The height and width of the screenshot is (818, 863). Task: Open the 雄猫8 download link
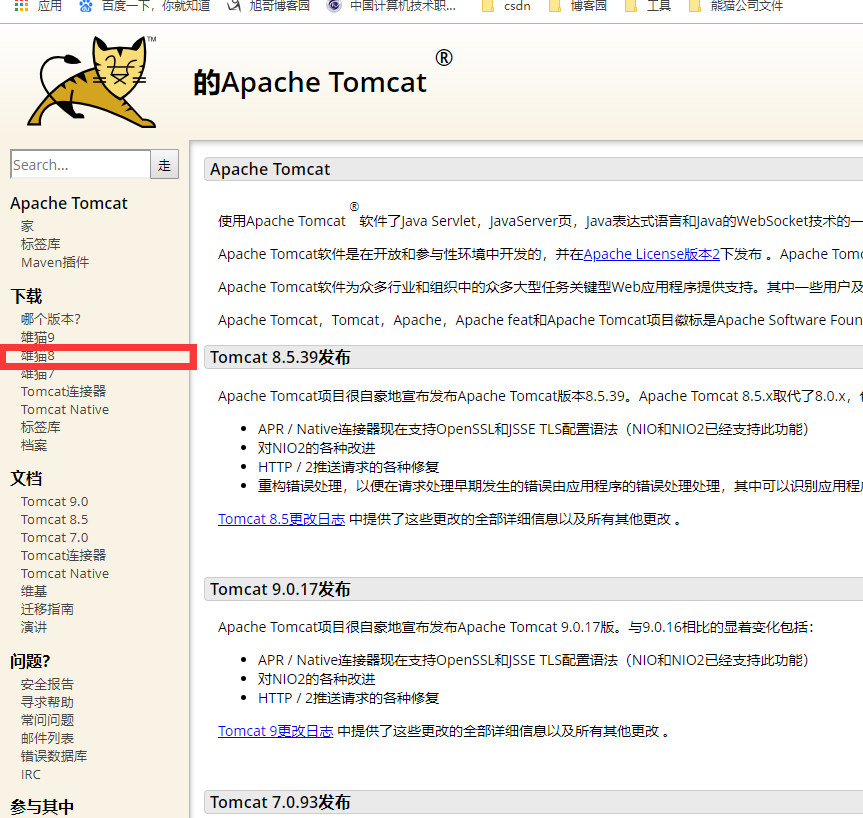(x=38, y=356)
